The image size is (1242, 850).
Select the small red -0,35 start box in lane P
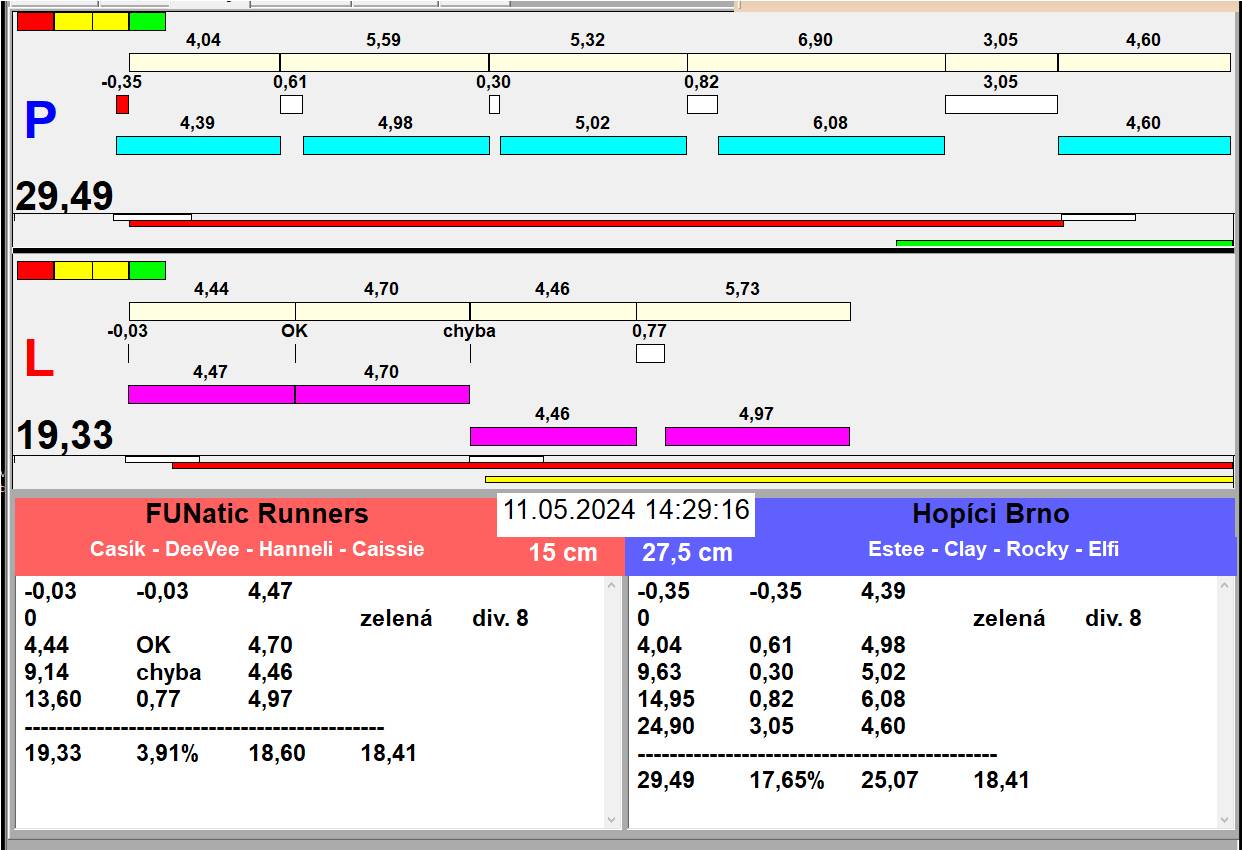122,104
